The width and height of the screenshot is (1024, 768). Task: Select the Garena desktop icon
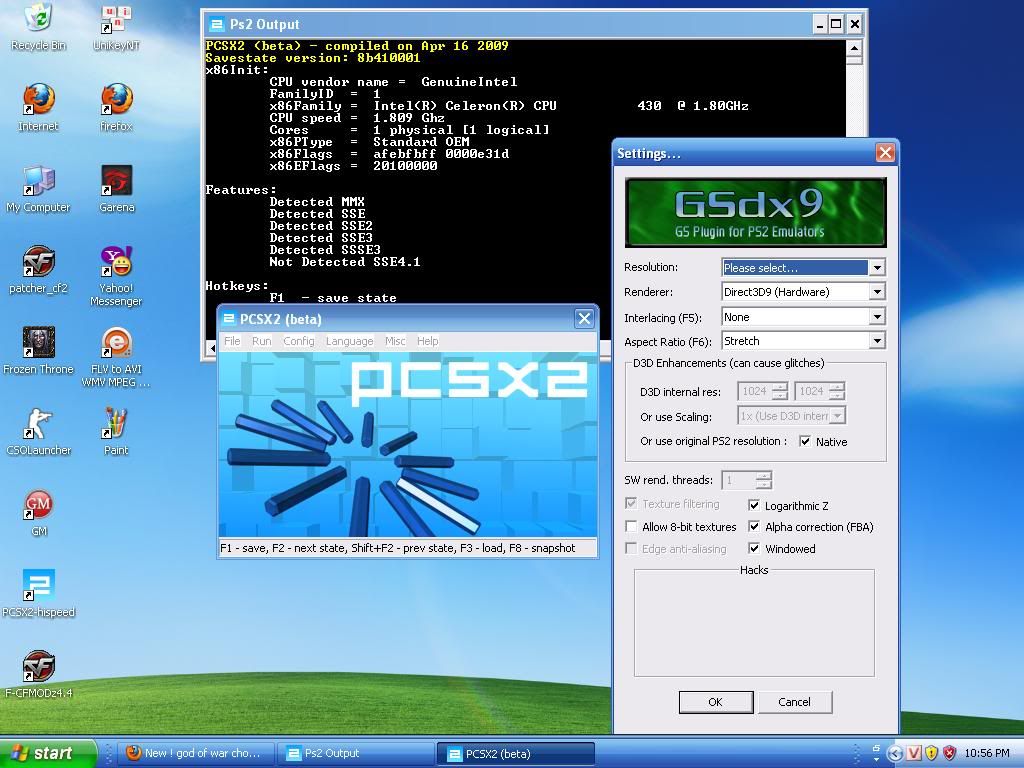(x=117, y=182)
